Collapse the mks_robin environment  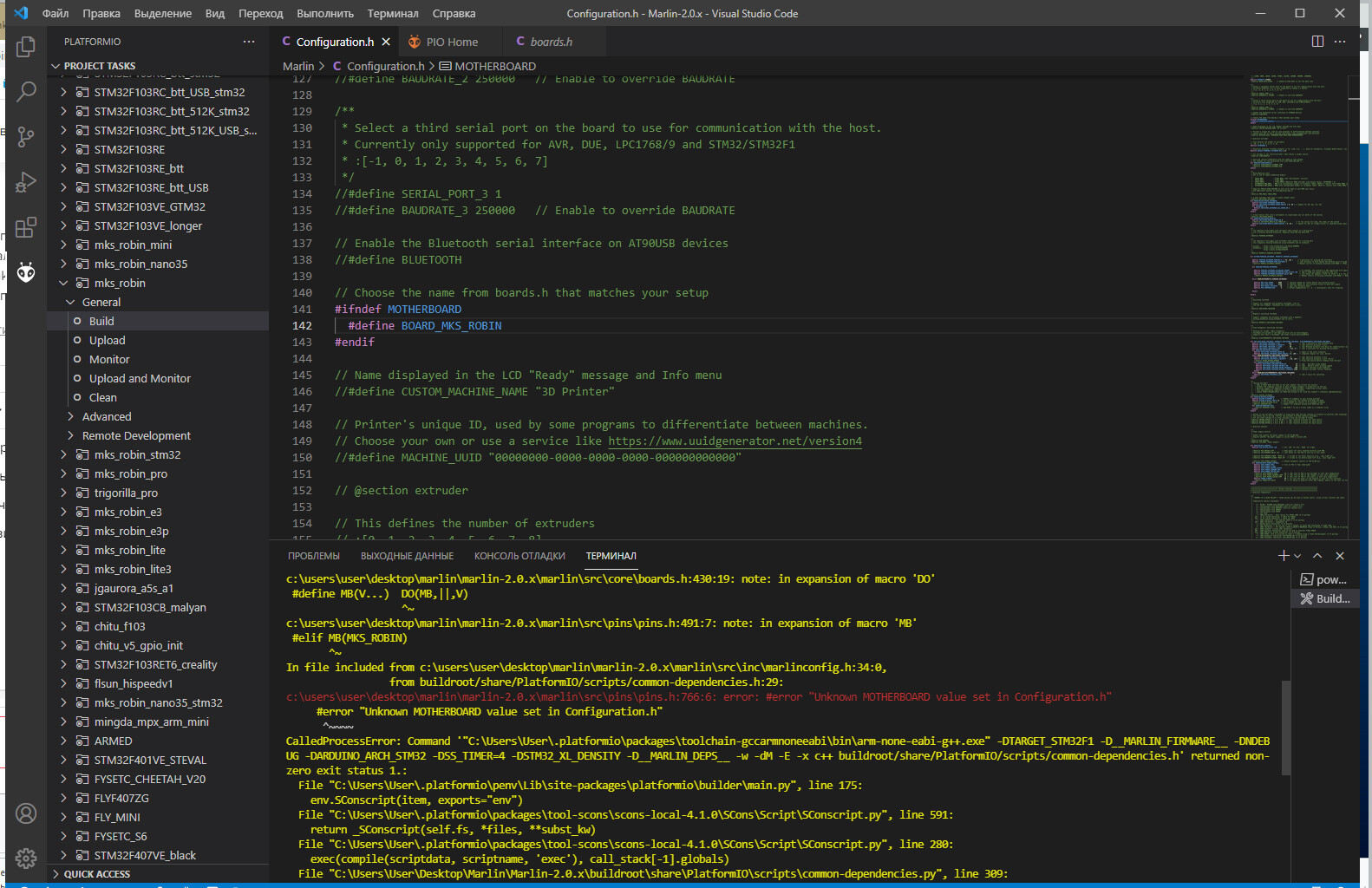pyautogui.click(x=63, y=283)
